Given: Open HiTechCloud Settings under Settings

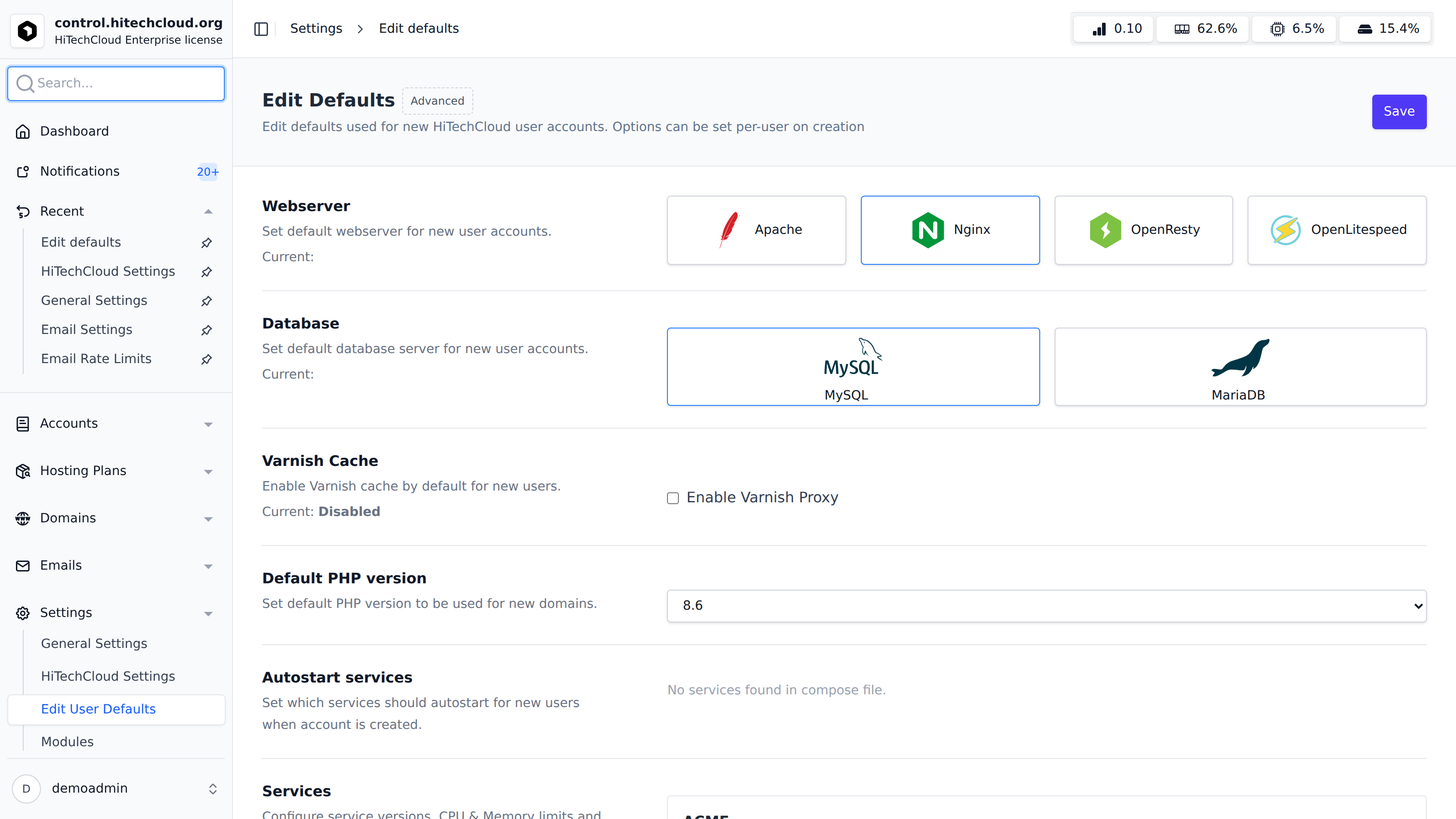Looking at the screenshot, I should pyautogui.click(x=108, y=677).
